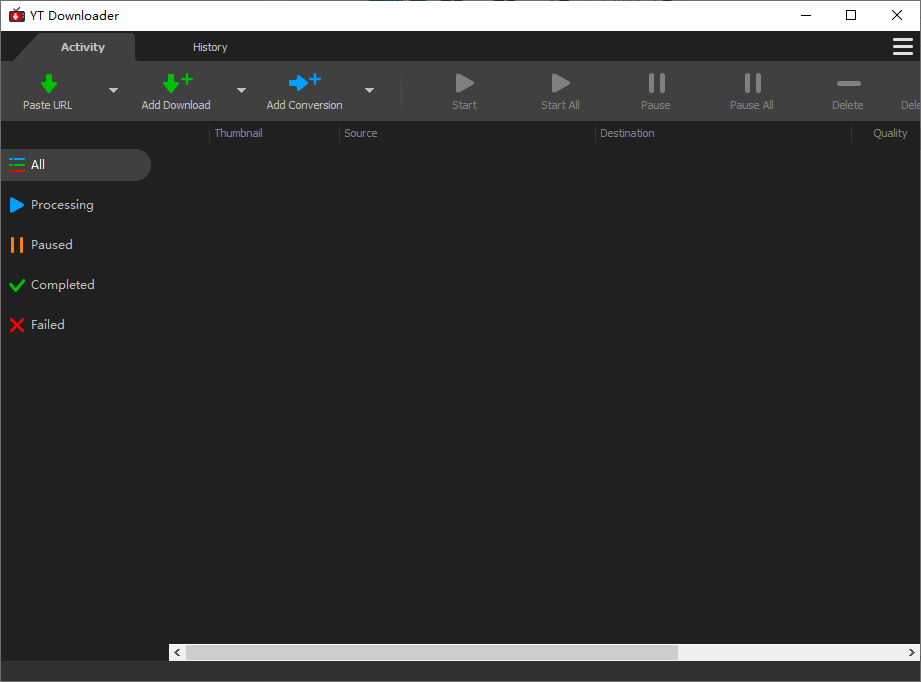Expand the Add Conversion dropdown arrow

coord(369,90)
